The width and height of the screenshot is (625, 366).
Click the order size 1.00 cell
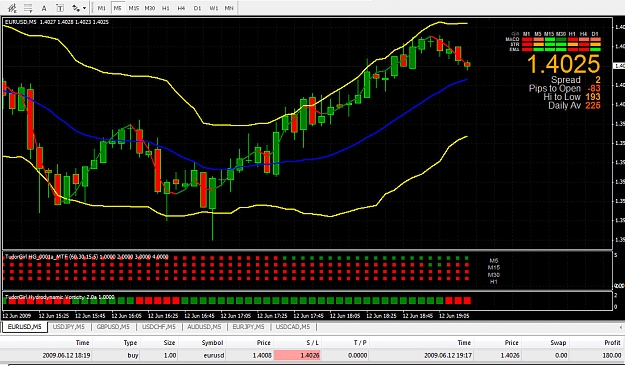pos(170,355)
